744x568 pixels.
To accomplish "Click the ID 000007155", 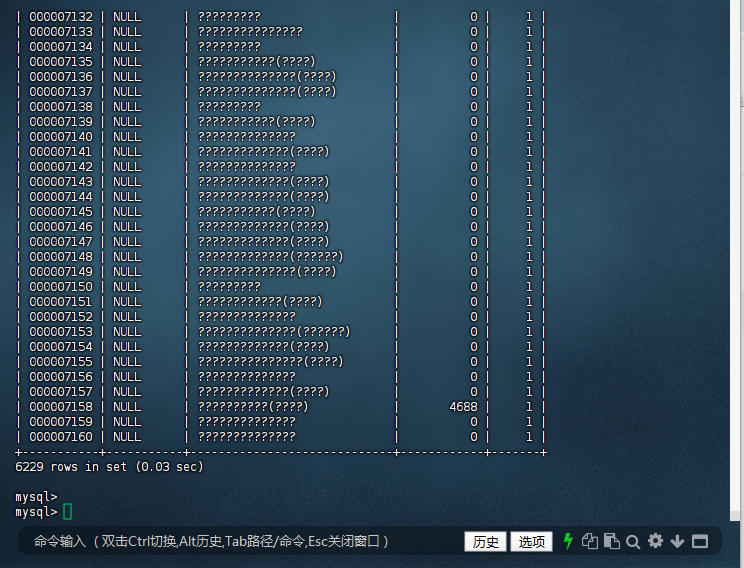I will pos(61,362).
